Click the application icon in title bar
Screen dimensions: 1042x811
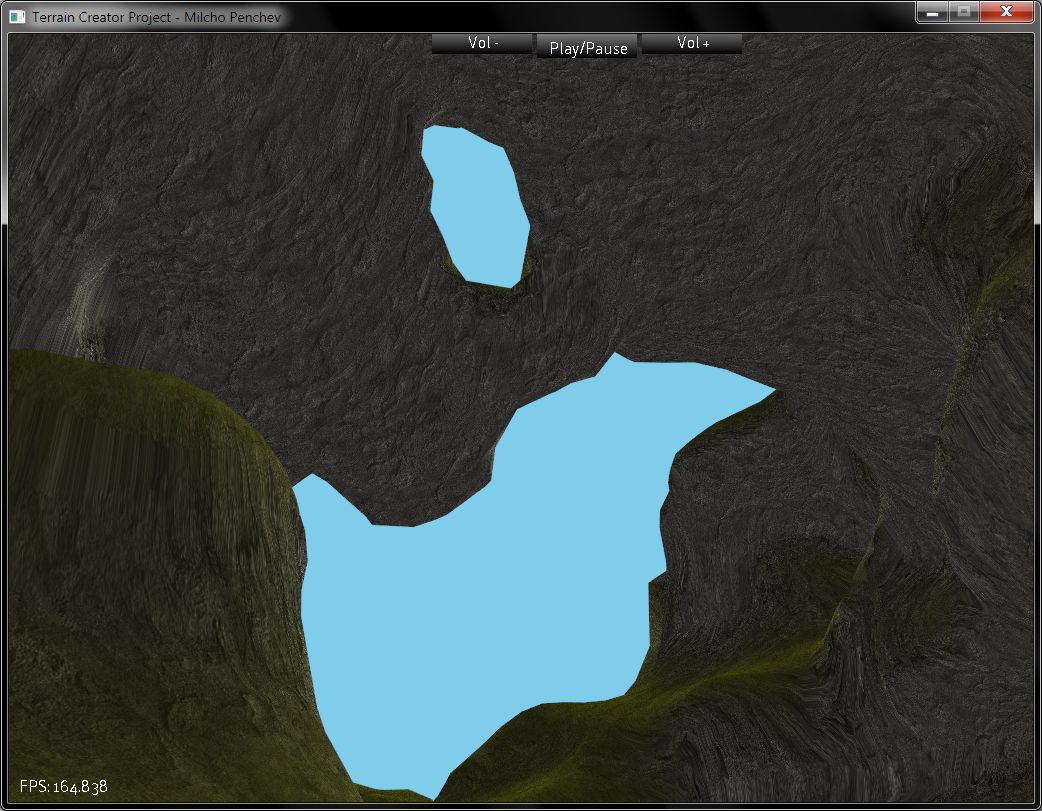coord(17,17)
